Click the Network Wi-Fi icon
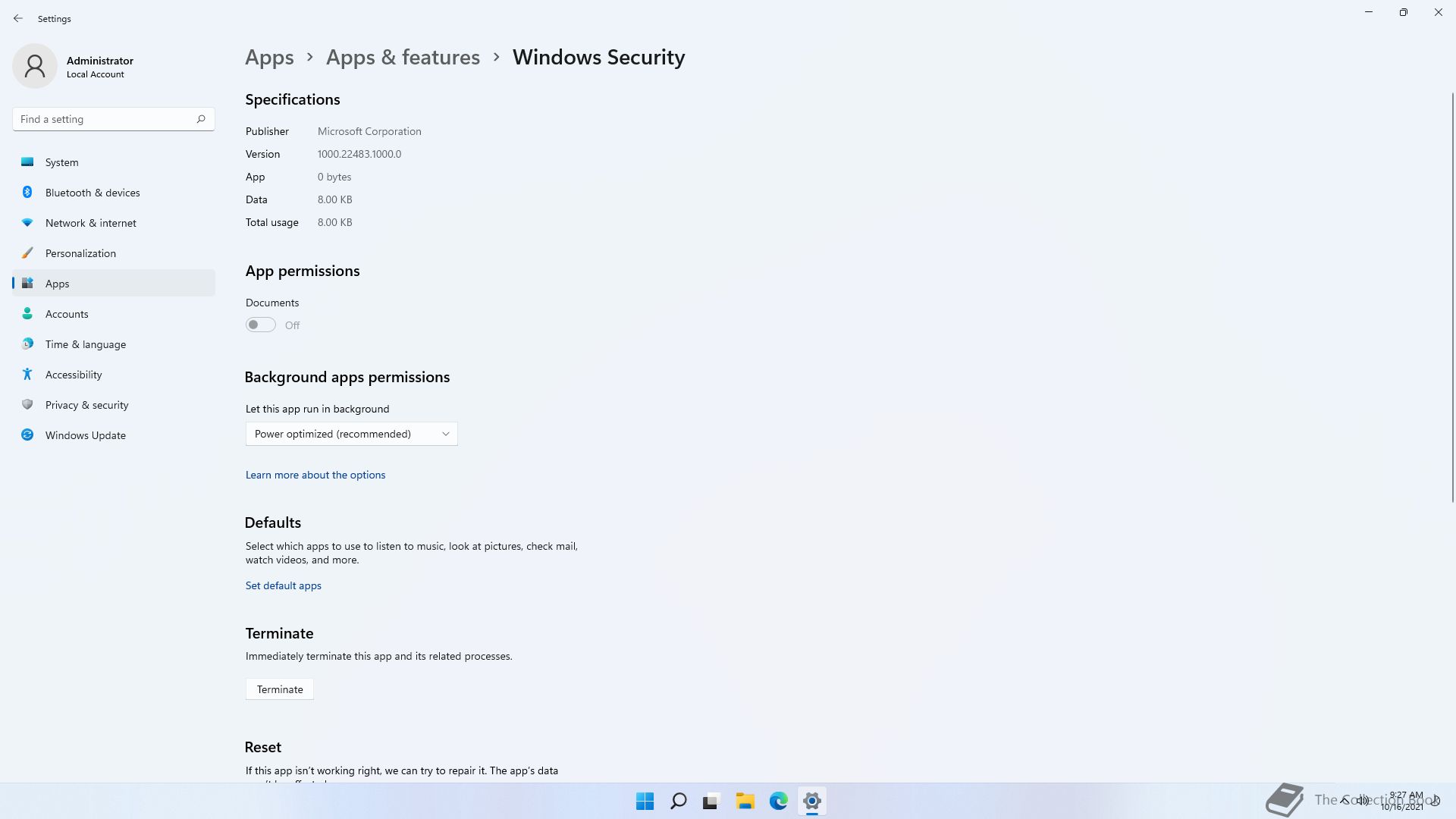 27,222
